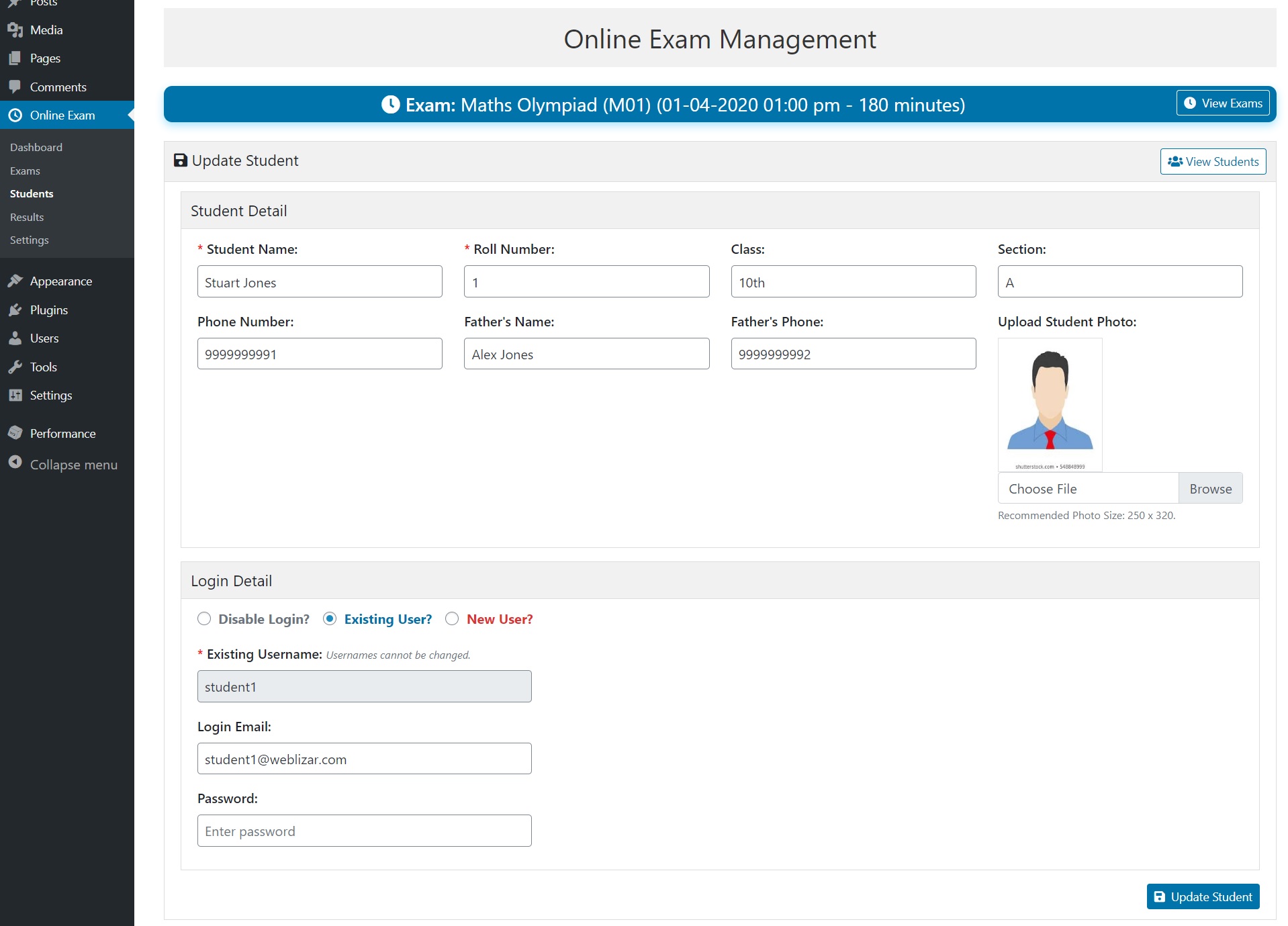Click the Login Detail section header
Image resolution: width=1288 pixels, height=926 pixels.
click(x=719, y=581)
